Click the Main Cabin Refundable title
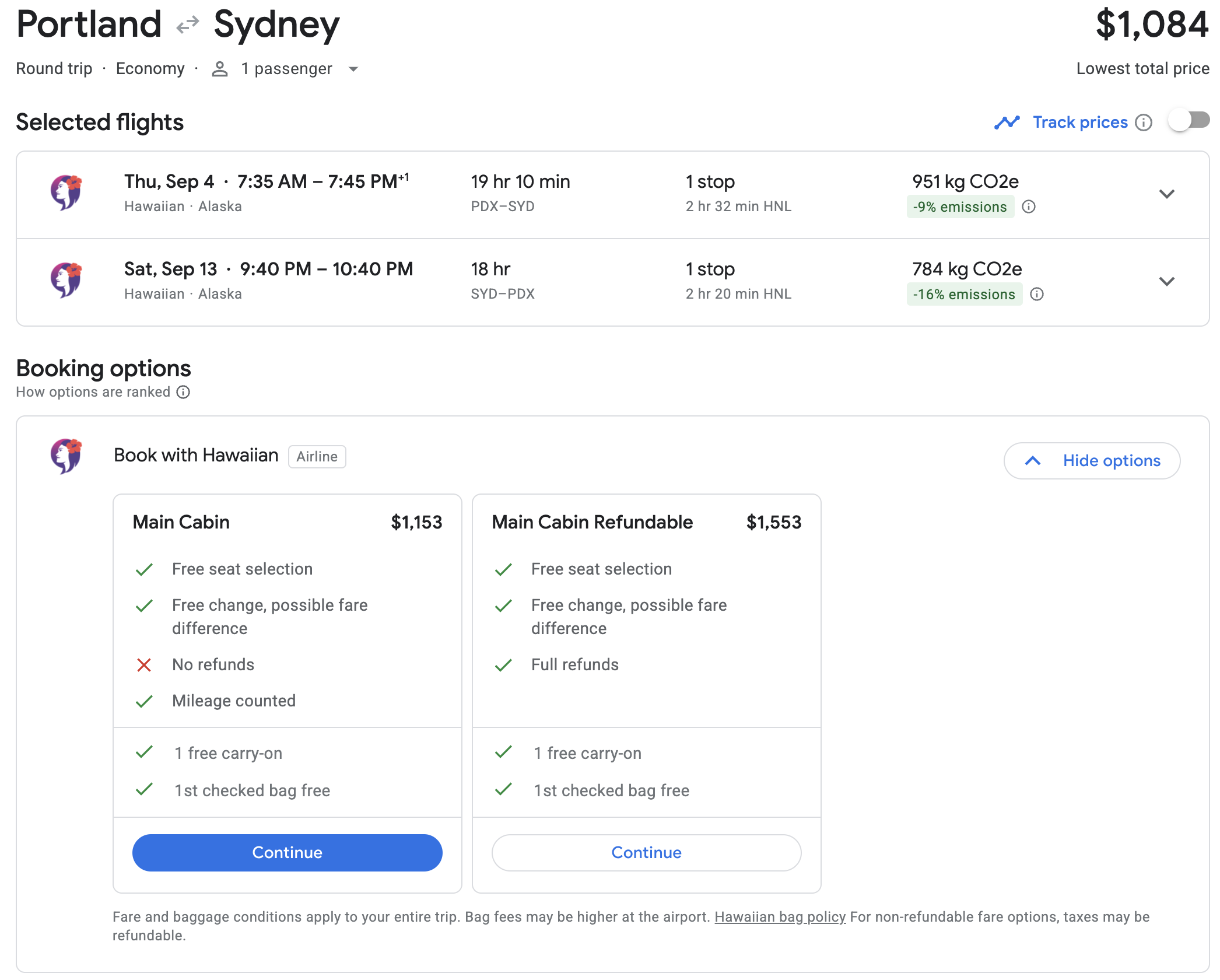This screenshot has width=1220, height=980. tap(592, 522)
